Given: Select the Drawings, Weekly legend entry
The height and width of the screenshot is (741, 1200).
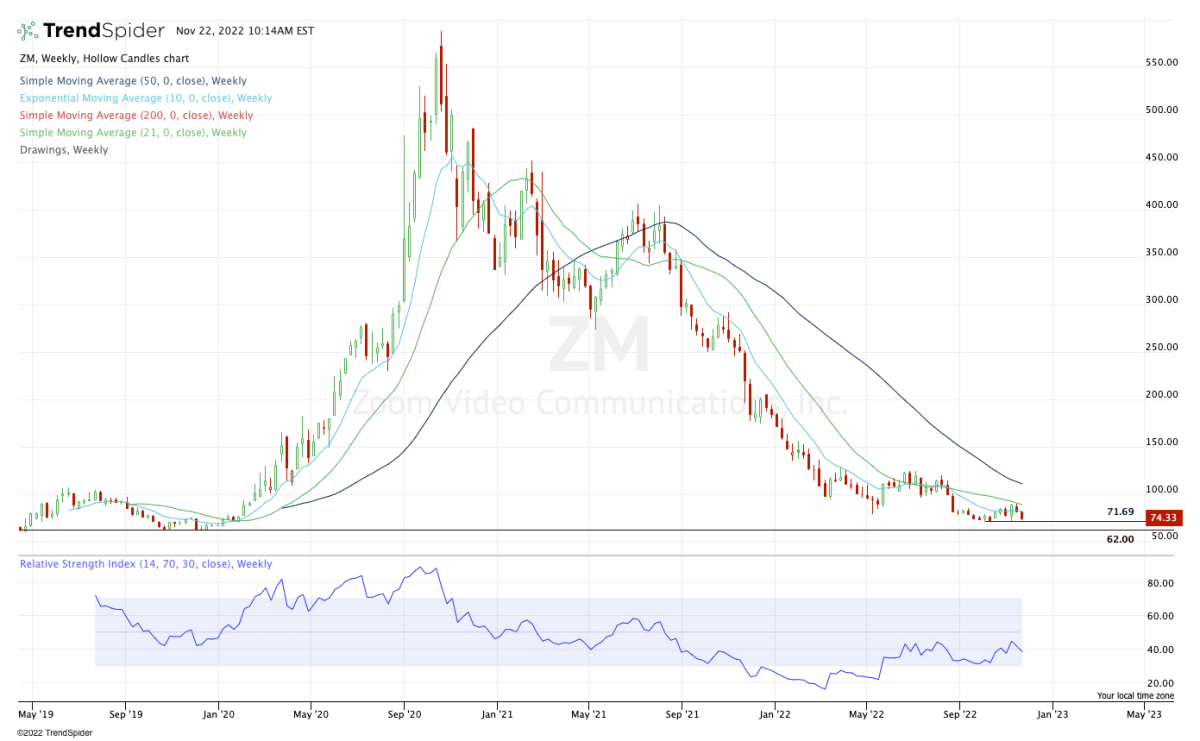Looking at the screenshot, I should click(62, 149).
